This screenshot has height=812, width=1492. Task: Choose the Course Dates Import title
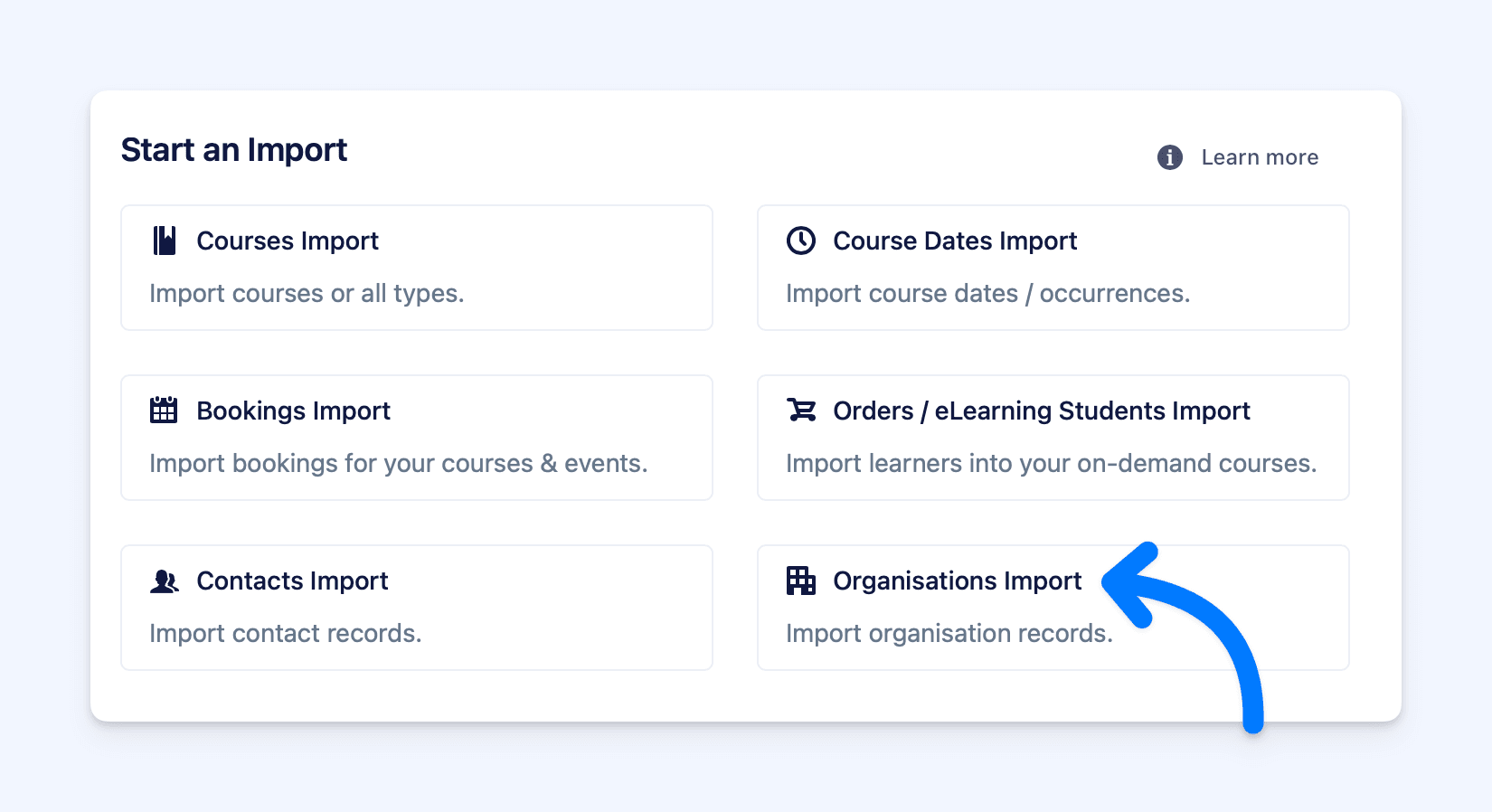pyautogui.click(x=954, y=241)
